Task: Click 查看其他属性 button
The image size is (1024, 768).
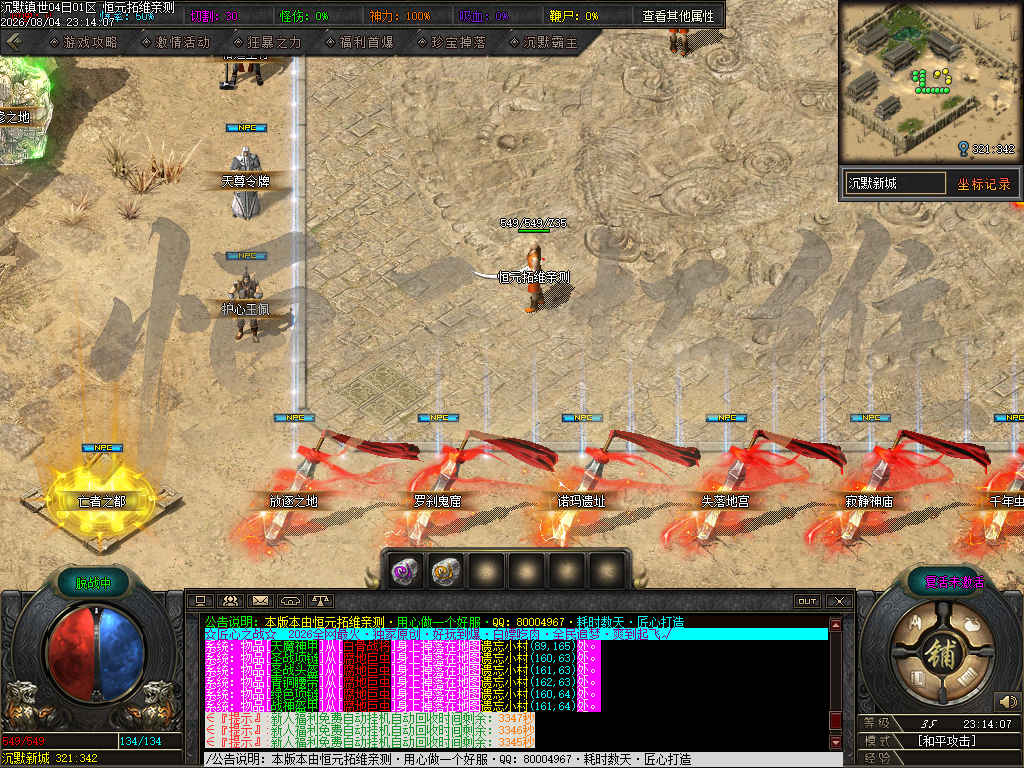Action: 678,16
